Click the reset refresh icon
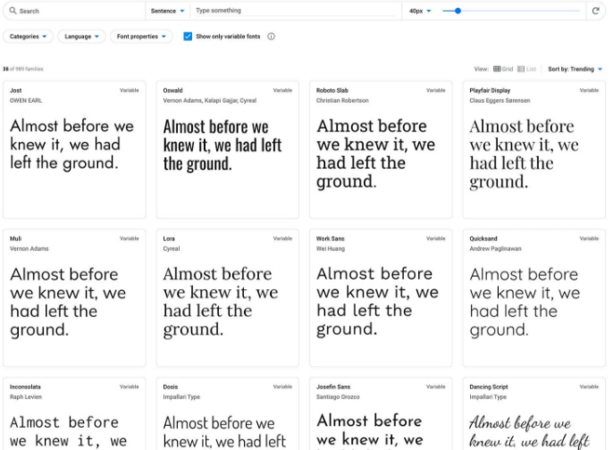The height and width of the screenshot is (450, 613). (596, 11)
